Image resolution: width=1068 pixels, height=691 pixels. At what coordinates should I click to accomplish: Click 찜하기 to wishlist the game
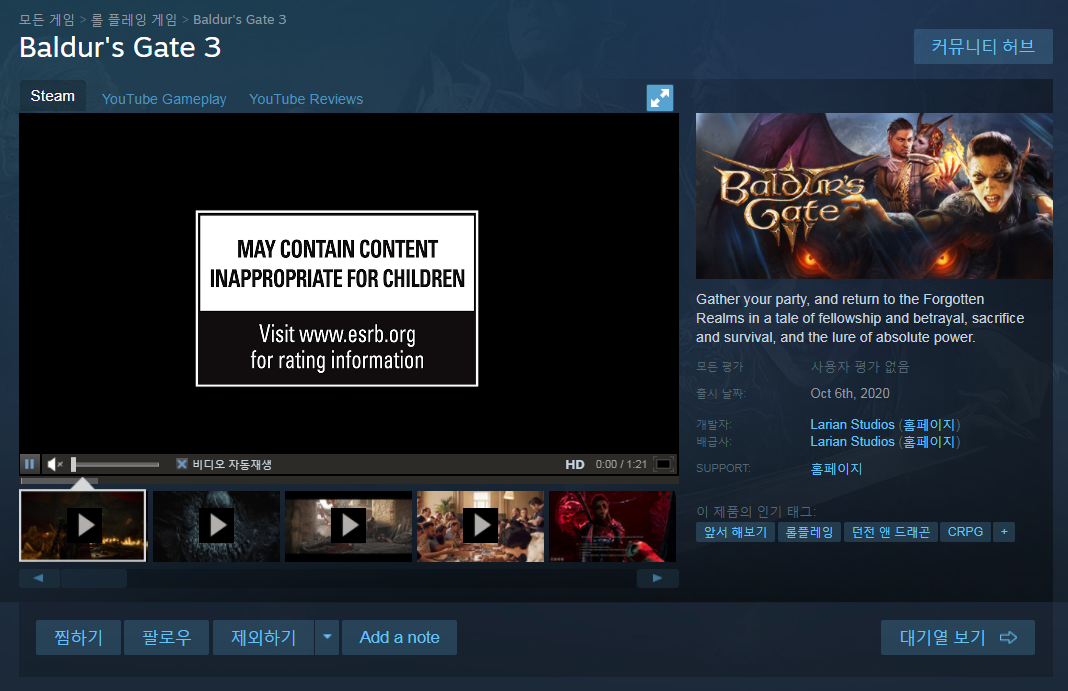click(78, 637)
